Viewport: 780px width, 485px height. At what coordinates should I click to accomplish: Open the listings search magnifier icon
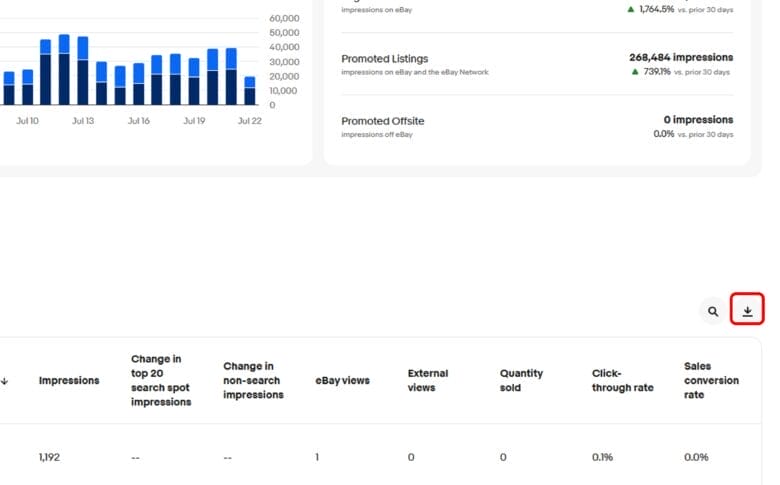tap(713, 311)
